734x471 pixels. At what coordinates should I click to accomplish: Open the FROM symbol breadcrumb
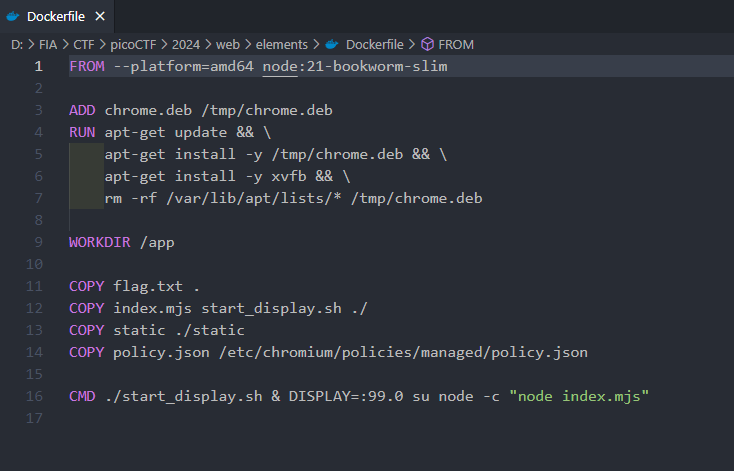tap(456, 44)
